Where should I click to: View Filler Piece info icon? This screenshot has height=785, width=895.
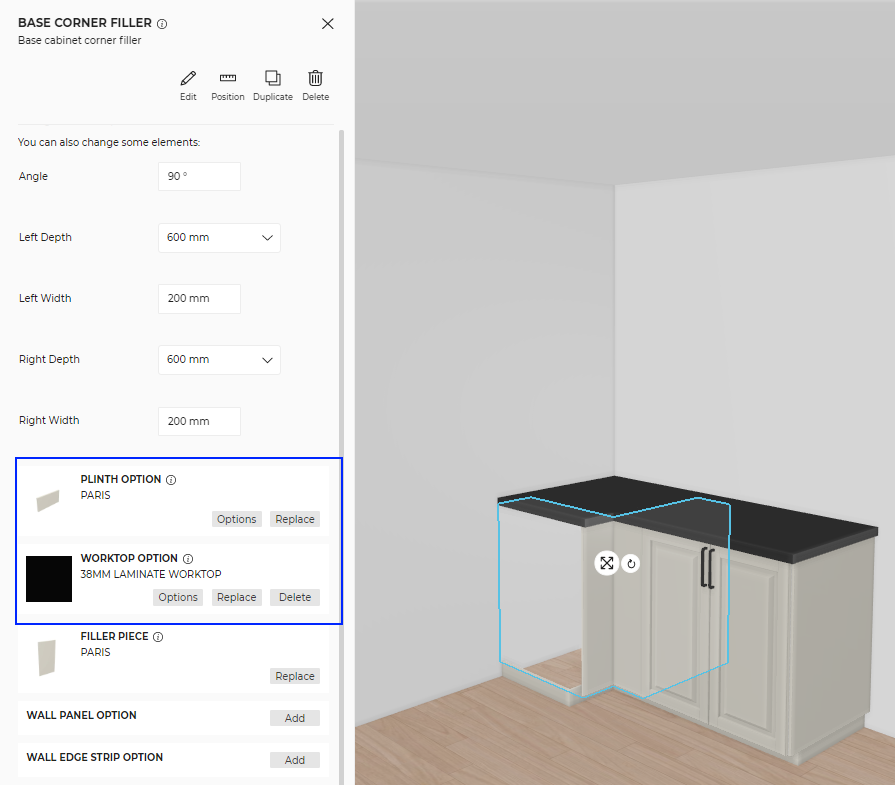point(158,637)
